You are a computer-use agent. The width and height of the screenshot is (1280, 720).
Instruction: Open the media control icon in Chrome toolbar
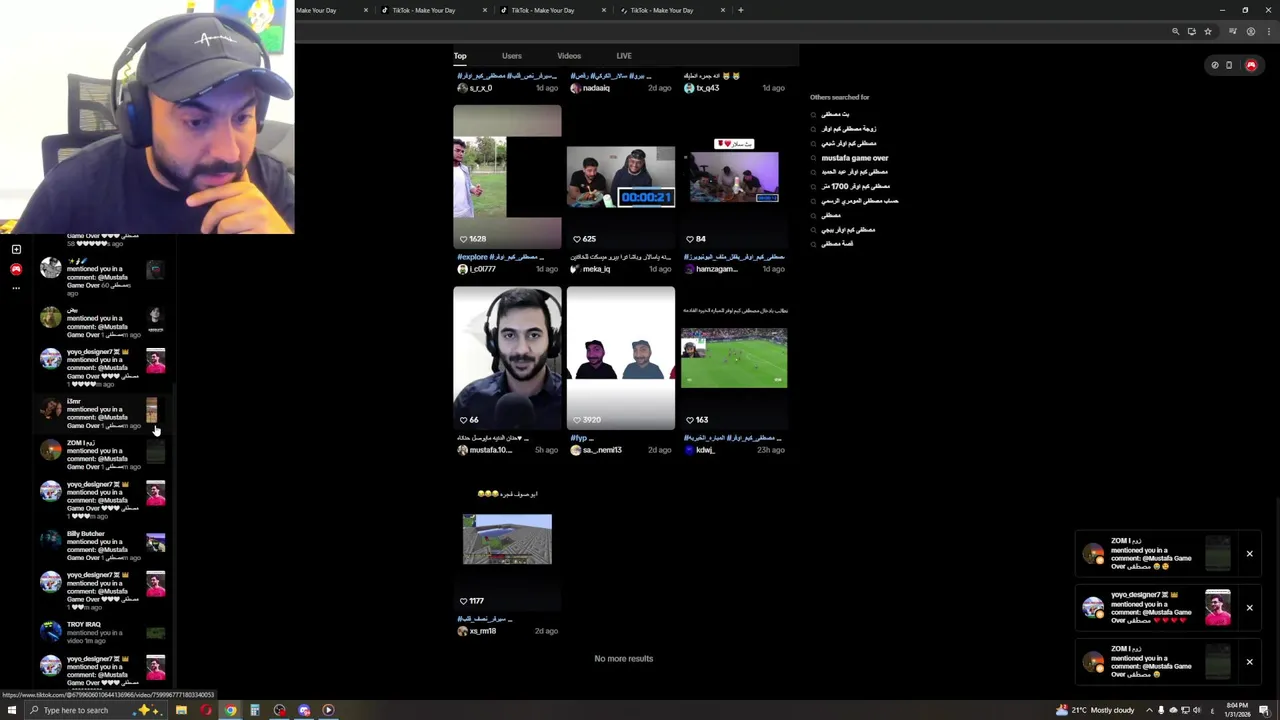click(1233, 32)
